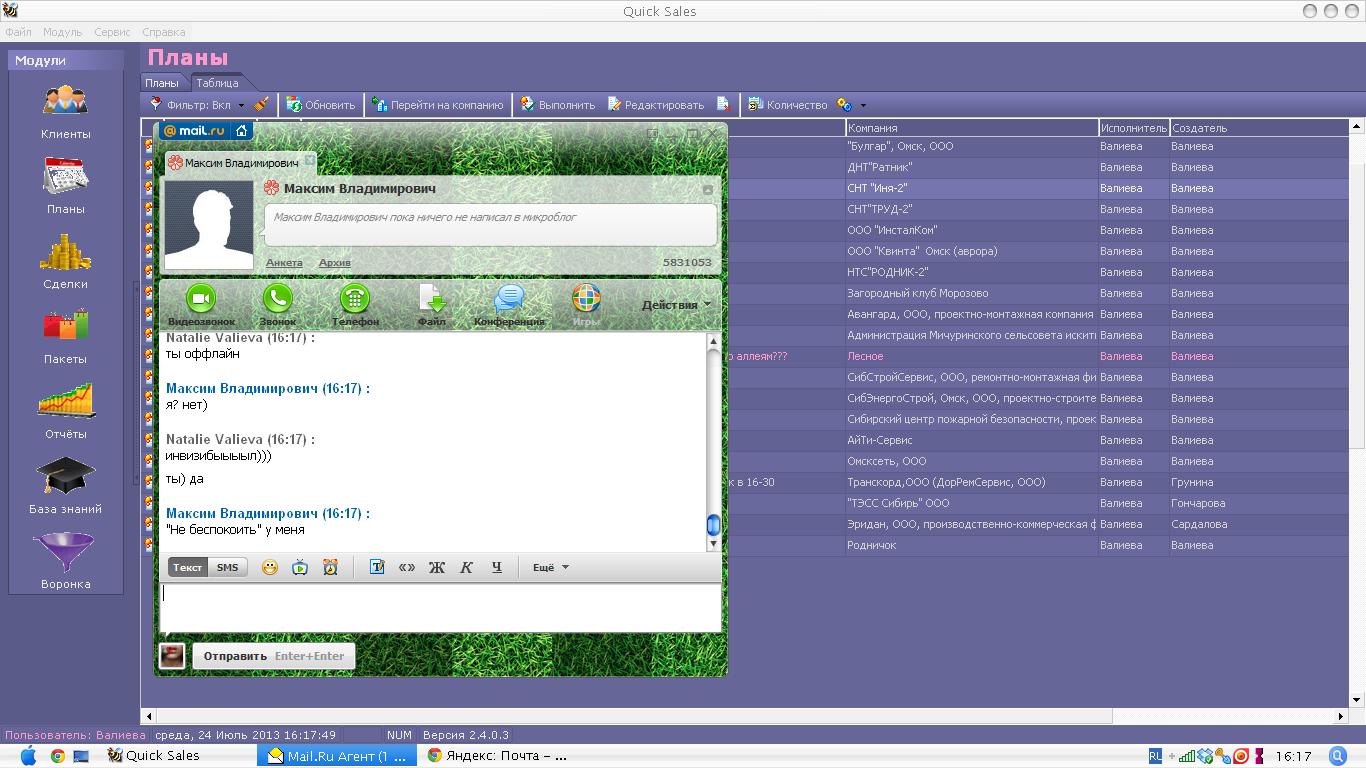Switch to Mail.Ru Агент taskbar item
Image resolution: width=1366 pixels, height=768 pixels.
pos(336,756)
